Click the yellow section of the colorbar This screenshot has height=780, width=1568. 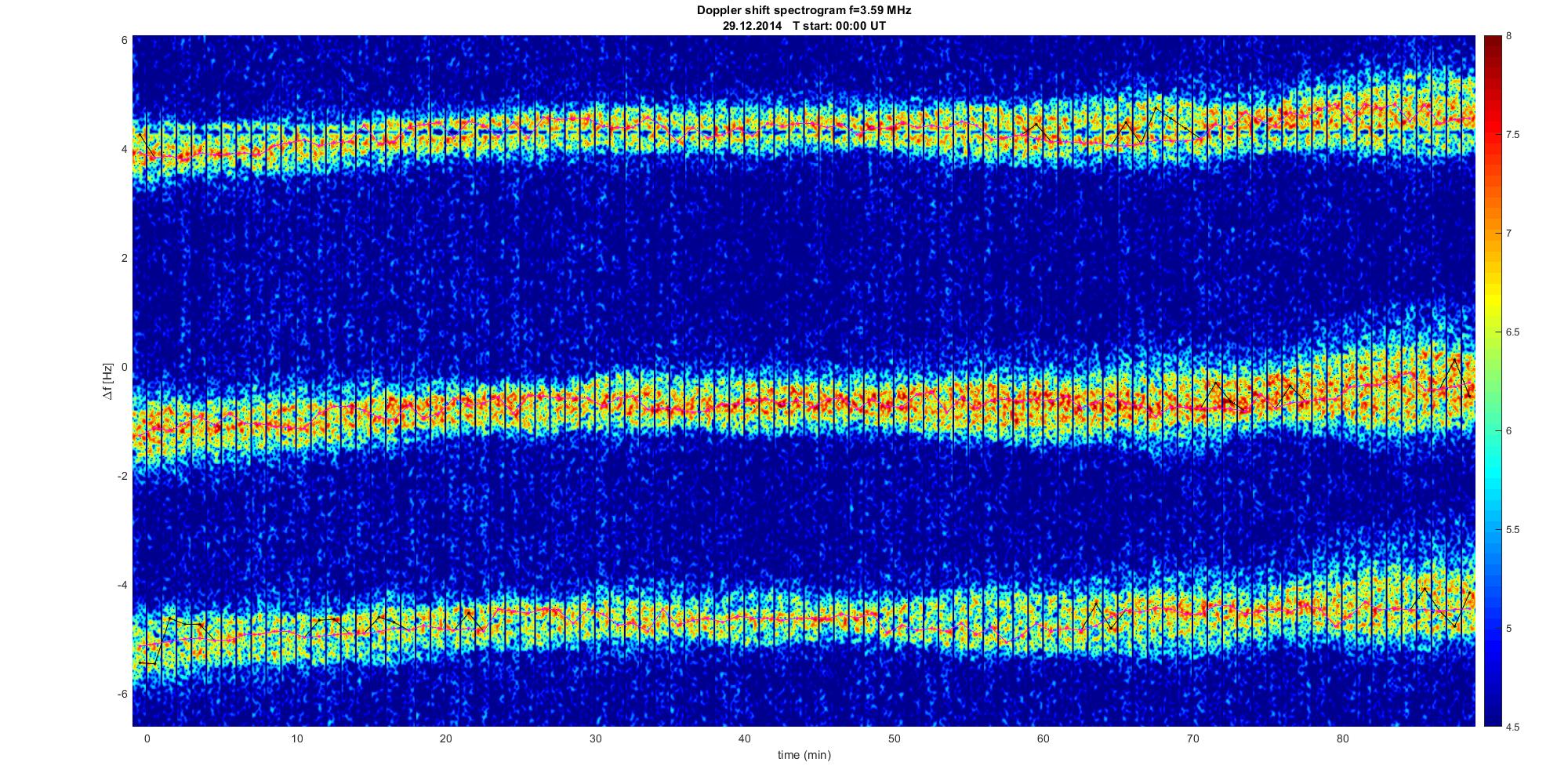click(x=1493, y=302)
